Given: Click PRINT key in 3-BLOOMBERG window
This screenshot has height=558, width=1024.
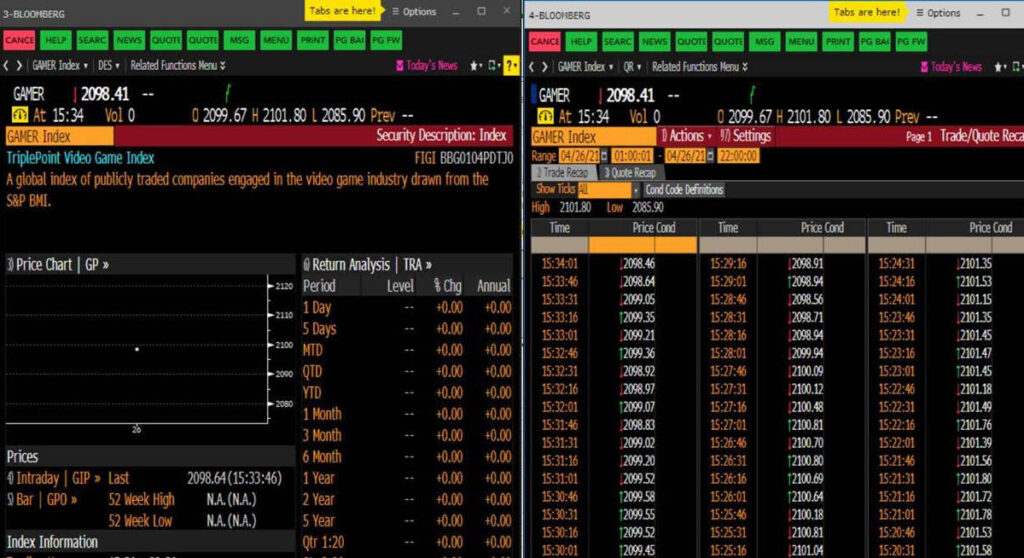Looking at the screenshot, I should pyautogui.click(x=312, y=41).
